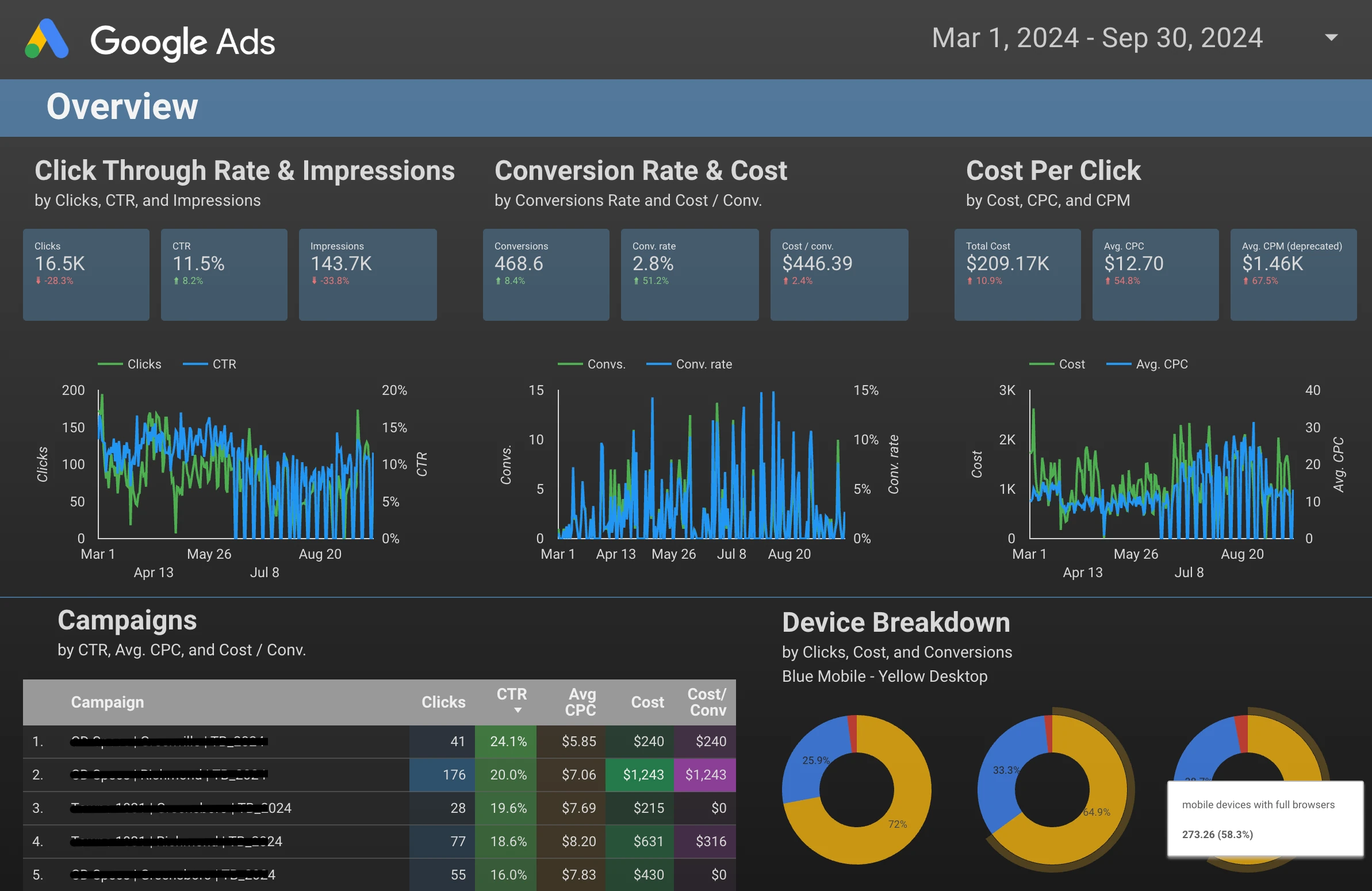Click the $430 Cost cell
The width and height of the screenshot is (1372, 891).
pyautogui.click(x=639, y=874)
